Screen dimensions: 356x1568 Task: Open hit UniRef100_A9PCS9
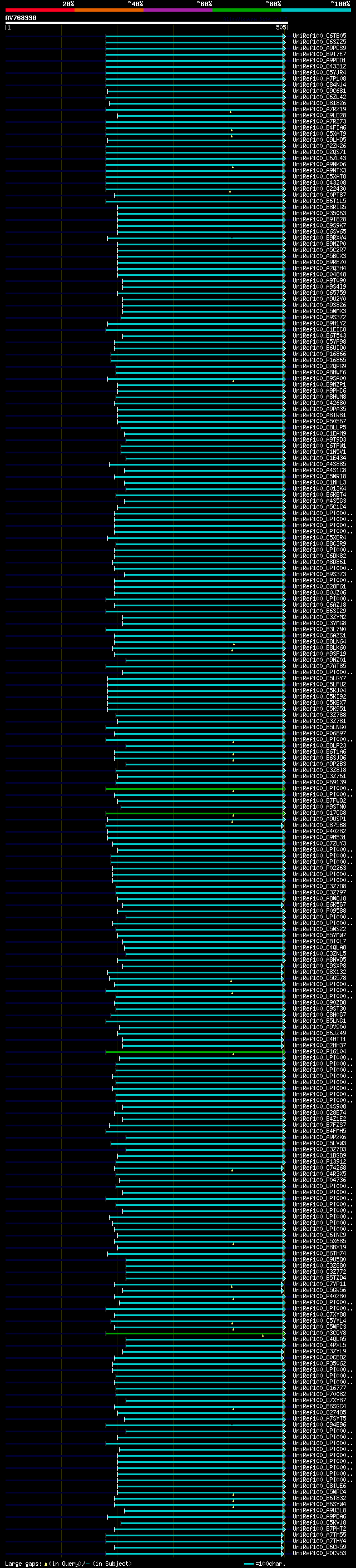coord(319,48)
